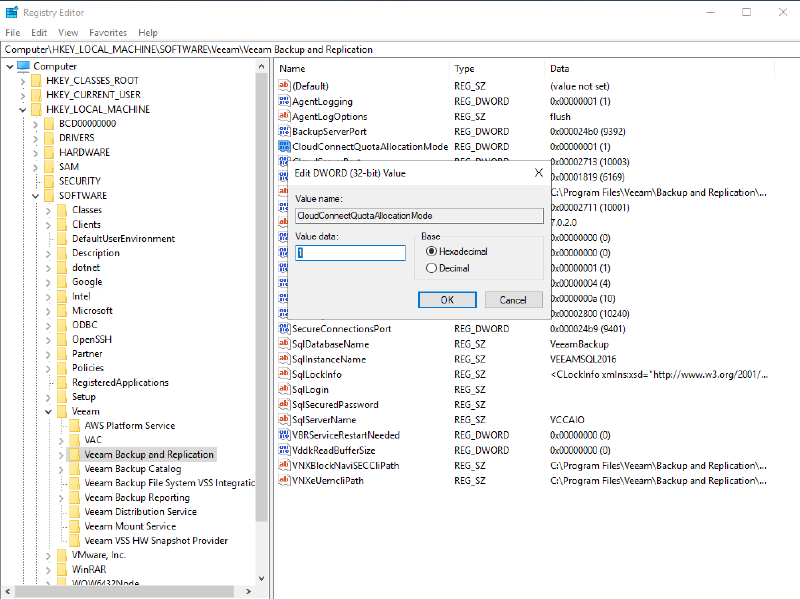This screenshot has height=599, width=800.
Task: Confirm the DWORD edit with OK
Action: click(x=447, y=300)
